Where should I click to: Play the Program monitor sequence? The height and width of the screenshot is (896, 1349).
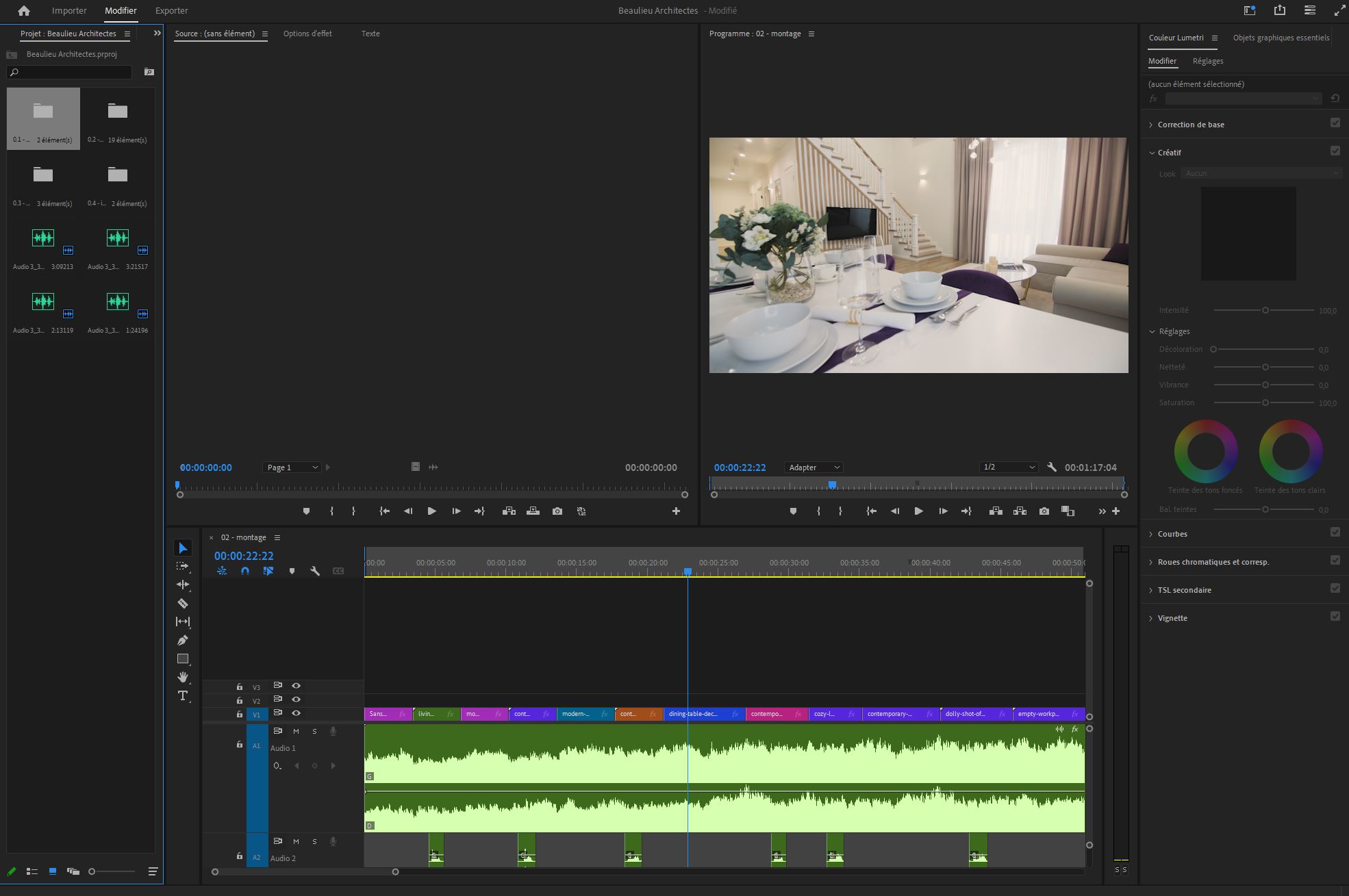(918, 511)
